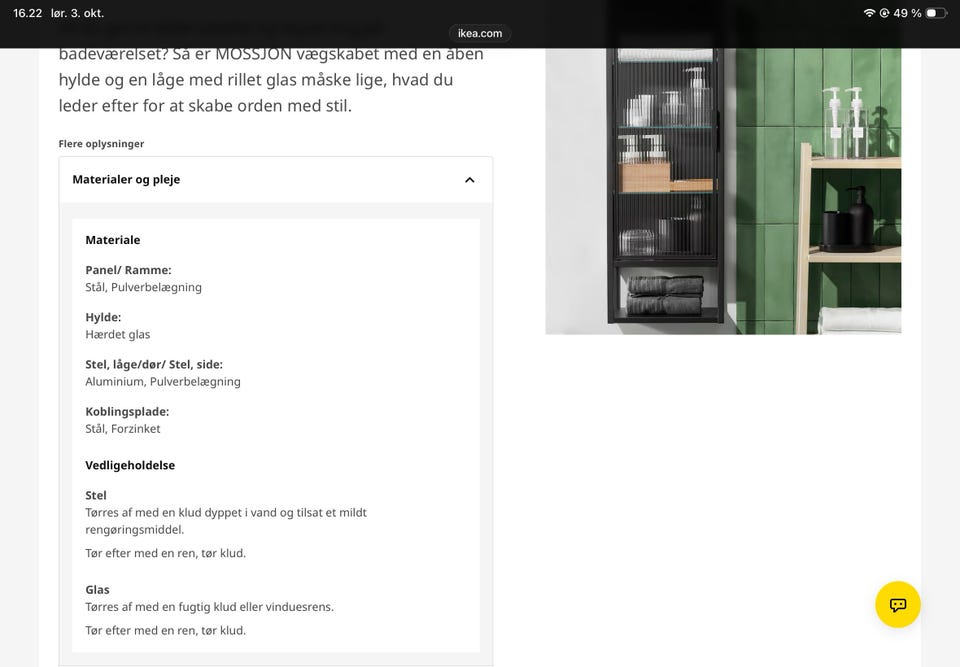
Task: Click 'Stål, Pulverbelægning' text
Action: (x=143, y=287)
